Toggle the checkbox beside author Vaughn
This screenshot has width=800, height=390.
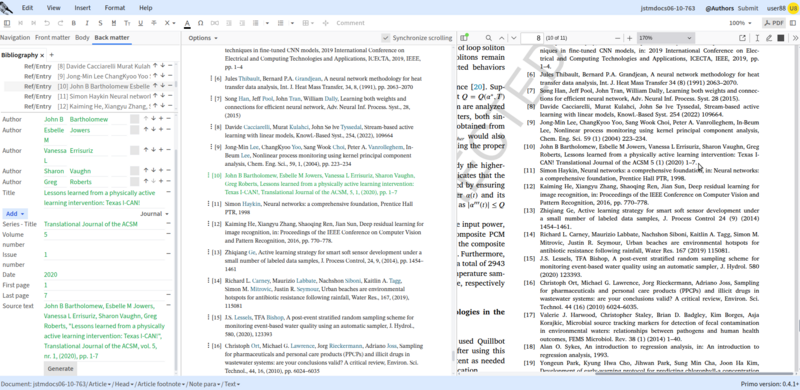134,170
